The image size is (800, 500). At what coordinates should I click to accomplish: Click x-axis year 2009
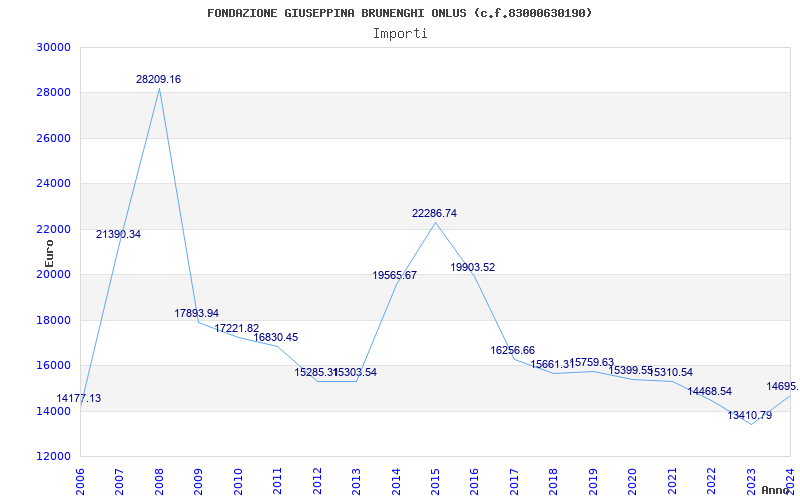coord(198,482)
